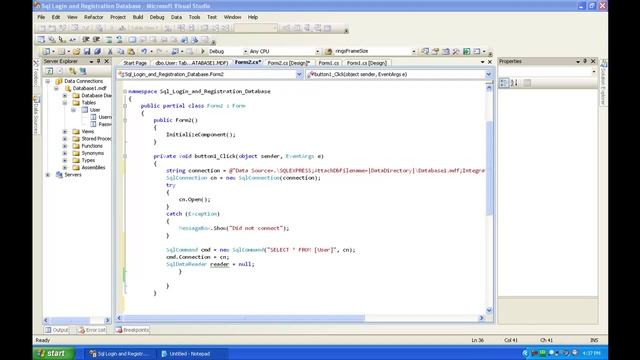
Task: Click the Display Object Member List icon
Action: click(x=41, y=40)
